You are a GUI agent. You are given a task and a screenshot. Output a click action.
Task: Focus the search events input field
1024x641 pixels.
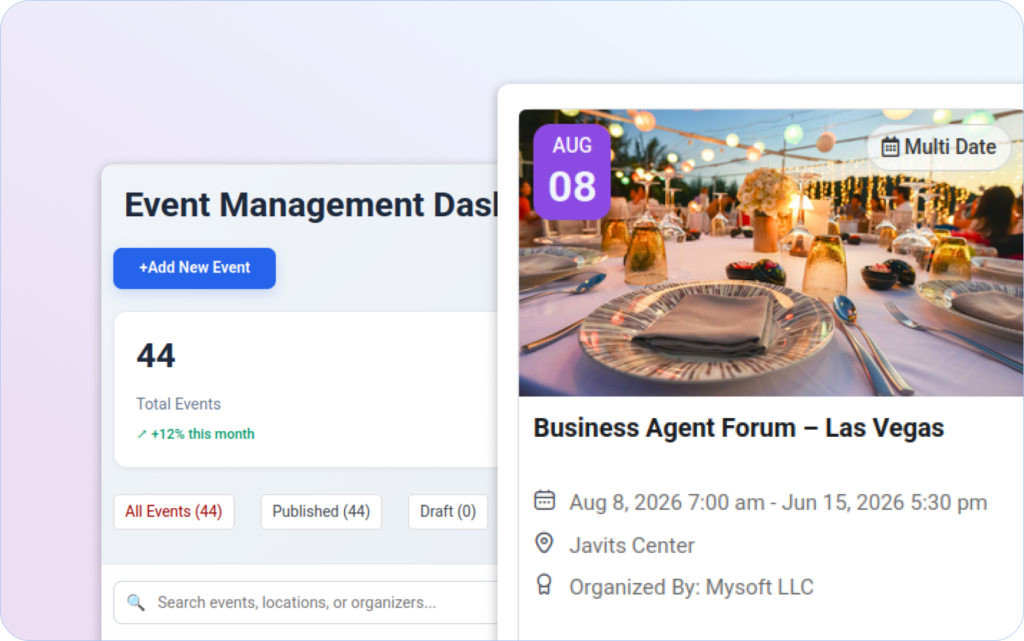(306, 602)
